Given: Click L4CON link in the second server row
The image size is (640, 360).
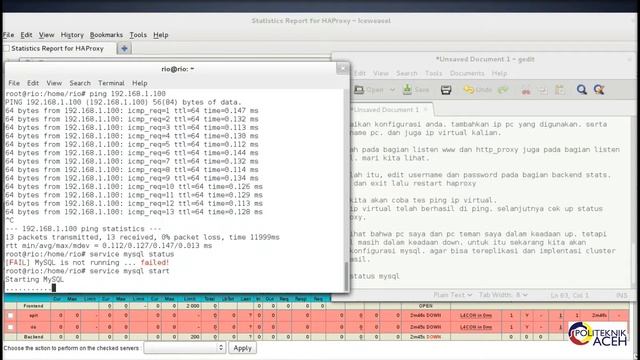Looking at the screenshot, I should pyautogui.click(x=476, y=327).
